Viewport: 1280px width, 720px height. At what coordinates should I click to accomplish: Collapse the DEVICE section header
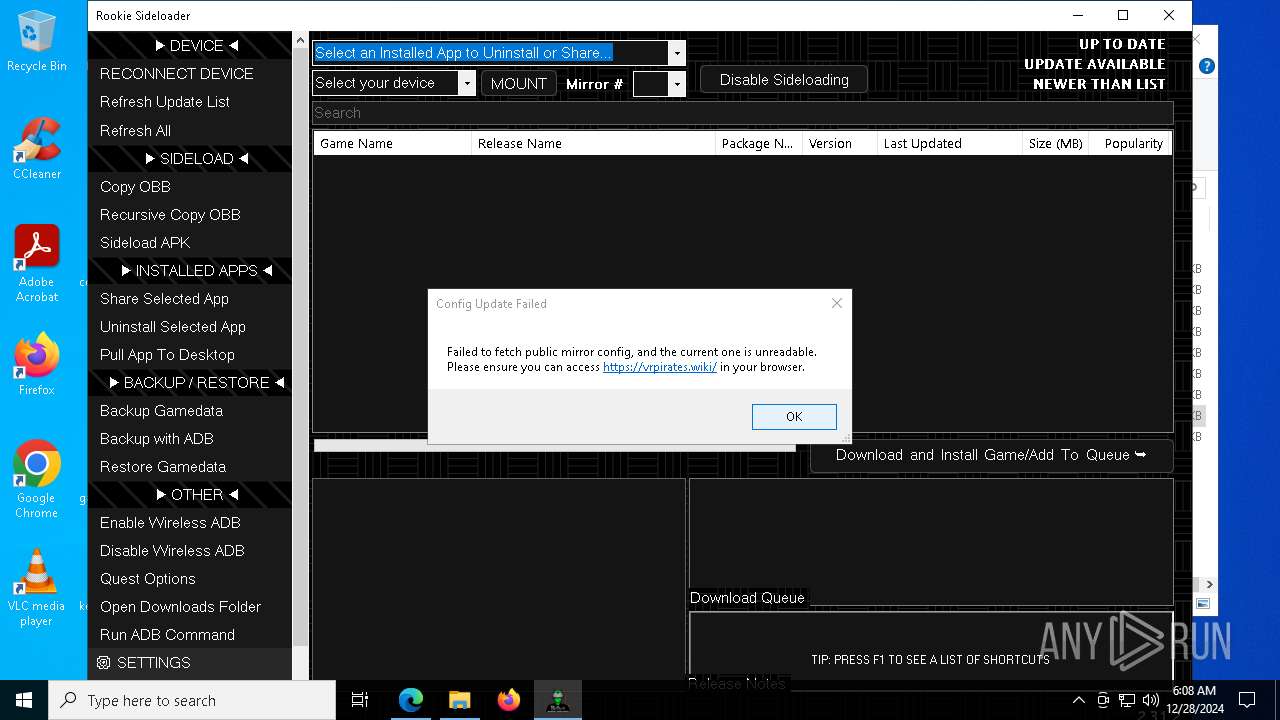190,46
